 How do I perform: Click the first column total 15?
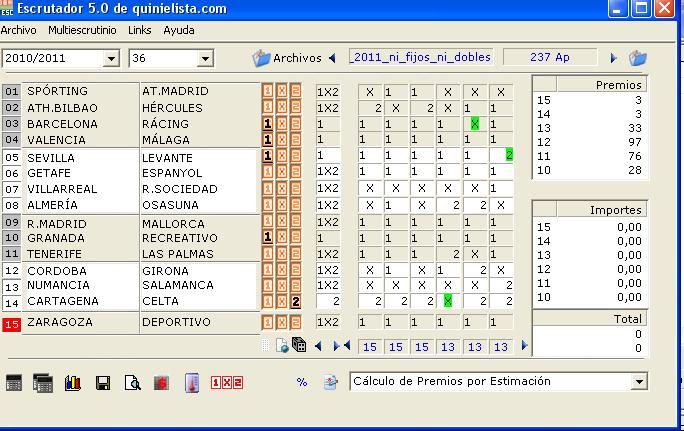coord(370,347)
